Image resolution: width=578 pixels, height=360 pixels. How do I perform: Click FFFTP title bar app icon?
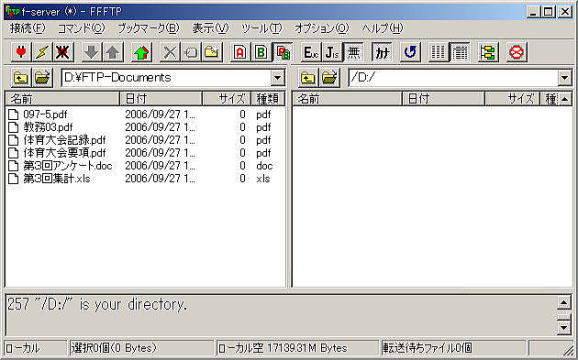[12, 11]
